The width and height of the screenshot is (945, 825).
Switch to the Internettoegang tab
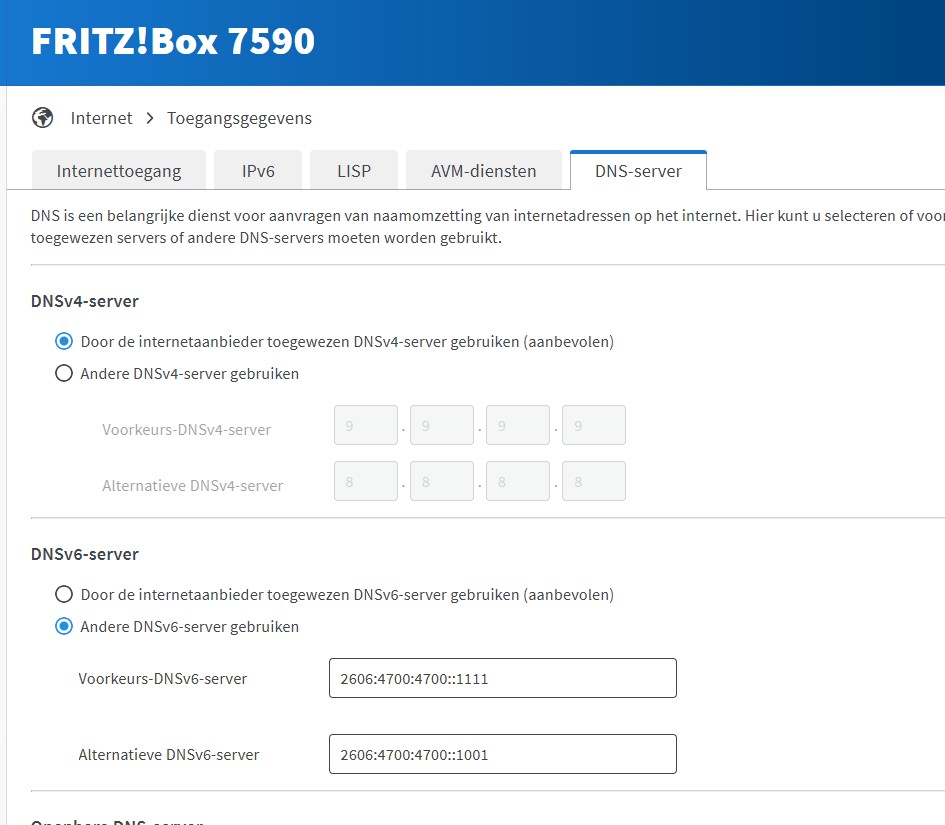[119, 171]
